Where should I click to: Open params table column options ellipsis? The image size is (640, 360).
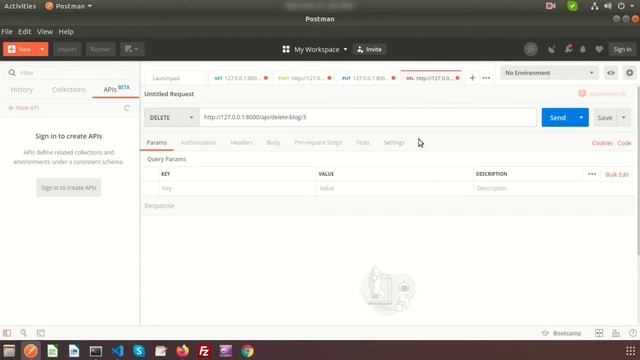point(592,174)
